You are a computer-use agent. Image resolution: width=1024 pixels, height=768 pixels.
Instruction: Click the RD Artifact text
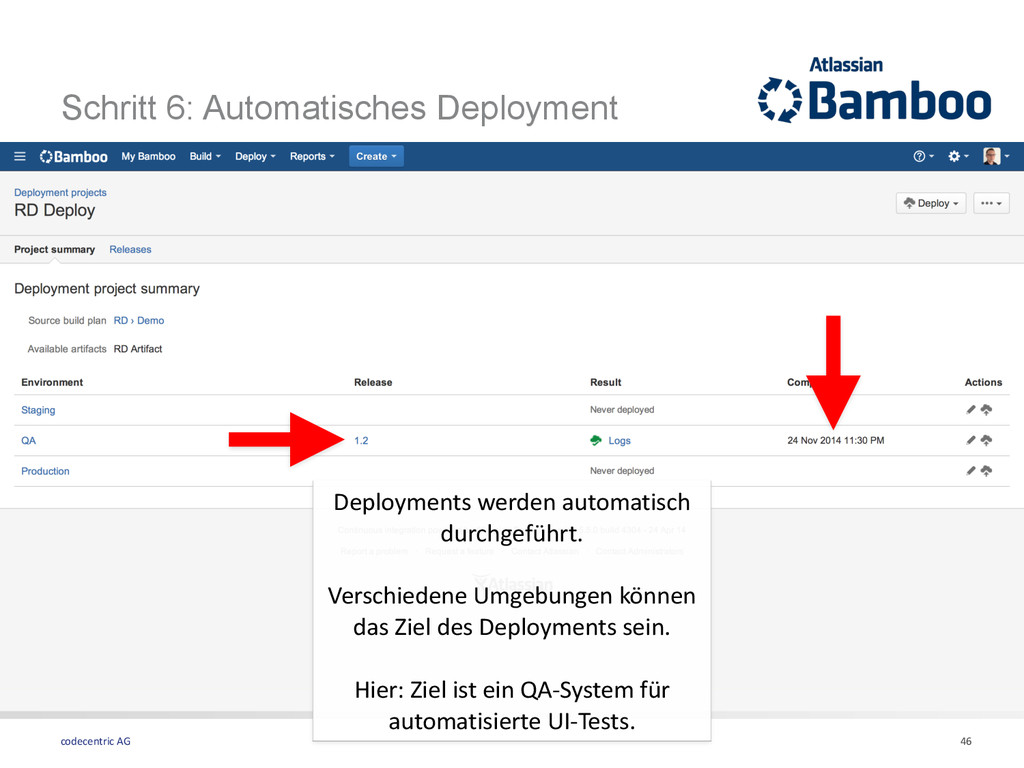(138, 349)
